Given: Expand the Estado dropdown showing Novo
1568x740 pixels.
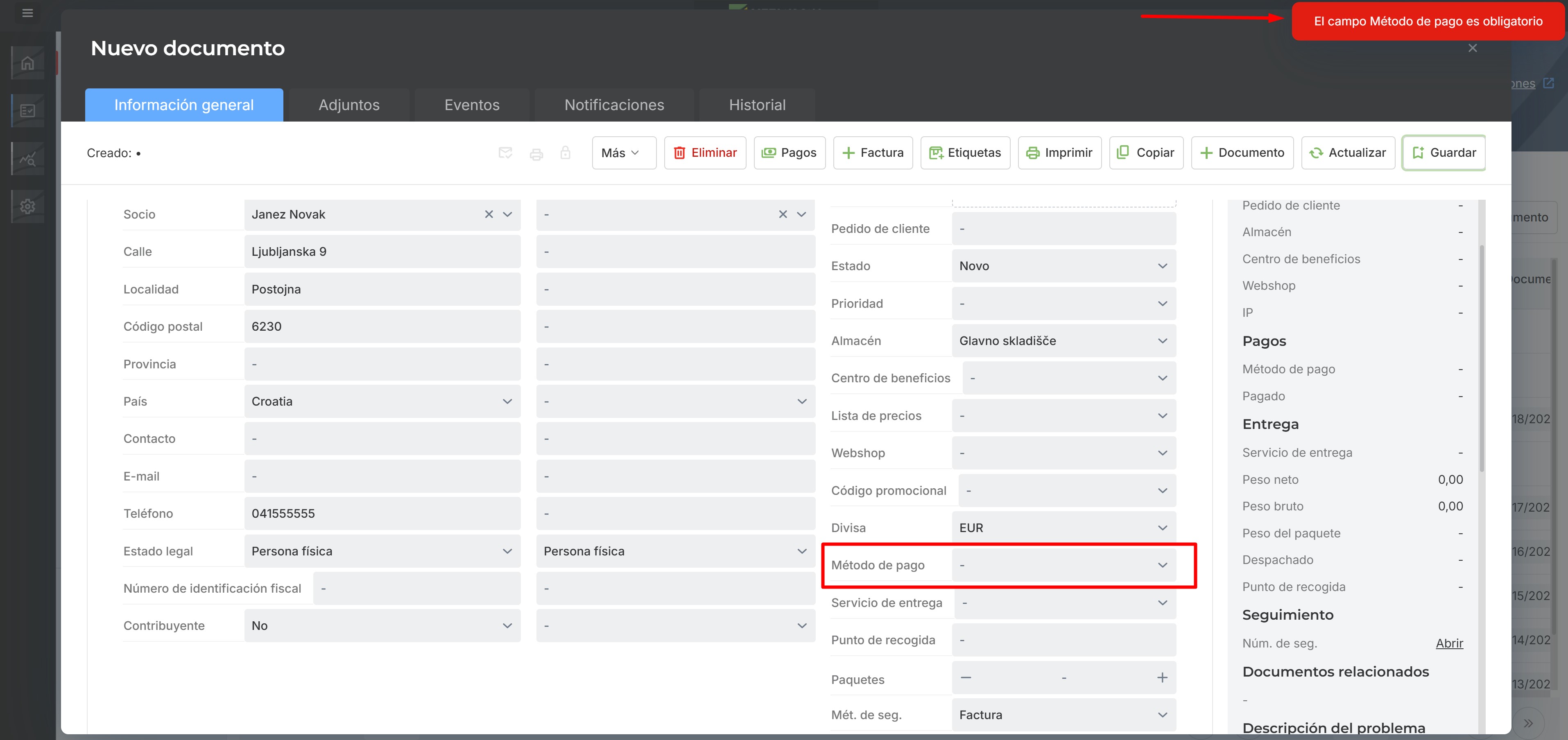Looking at the screenshot, I should pyautogui.click(x=1064, y=266).
